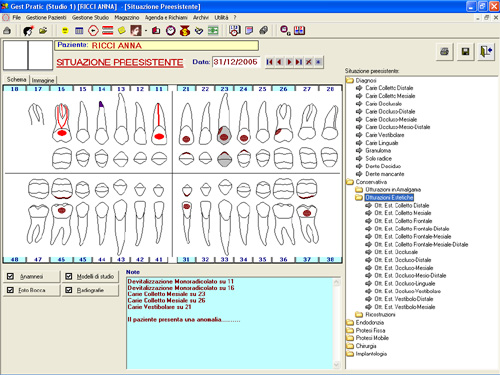Click the blue-red book toolbar icon
The image size is (500, 375).
(x=299, y=31)
